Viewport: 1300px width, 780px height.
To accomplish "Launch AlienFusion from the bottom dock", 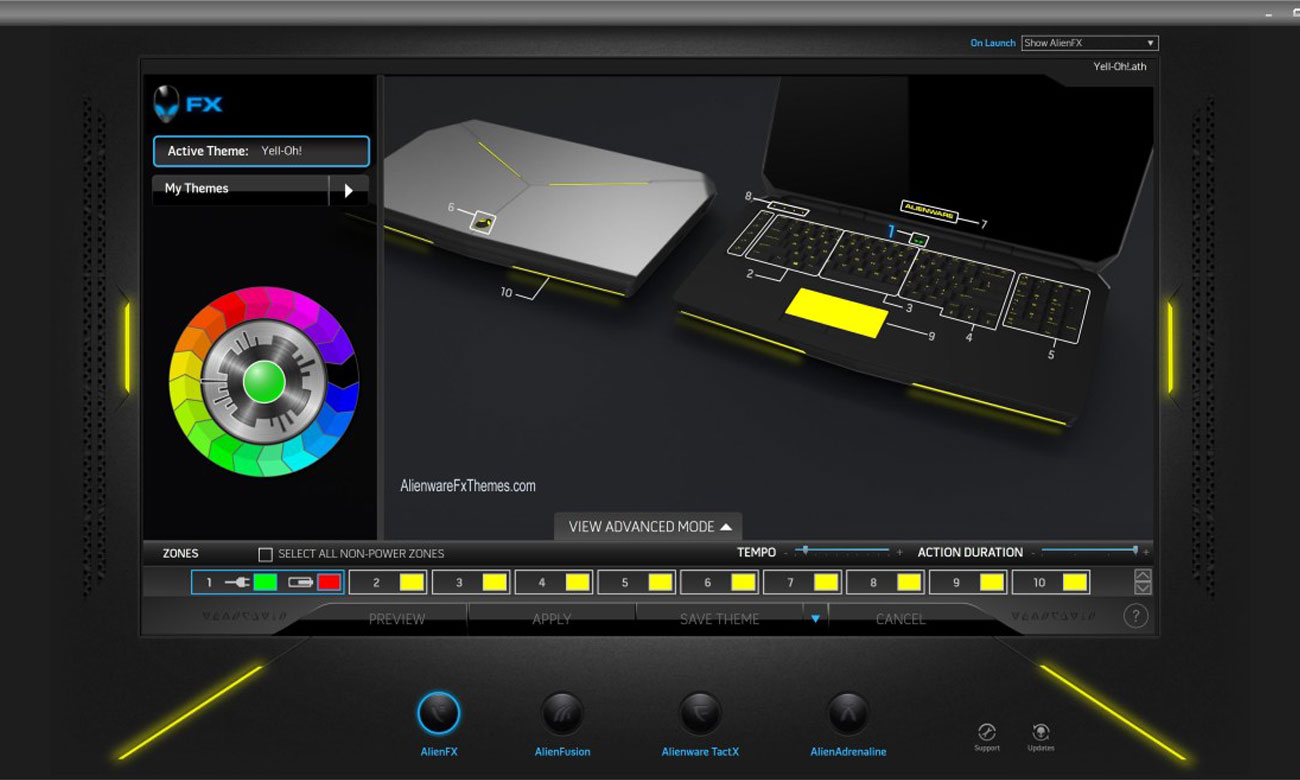I will 562,714.
